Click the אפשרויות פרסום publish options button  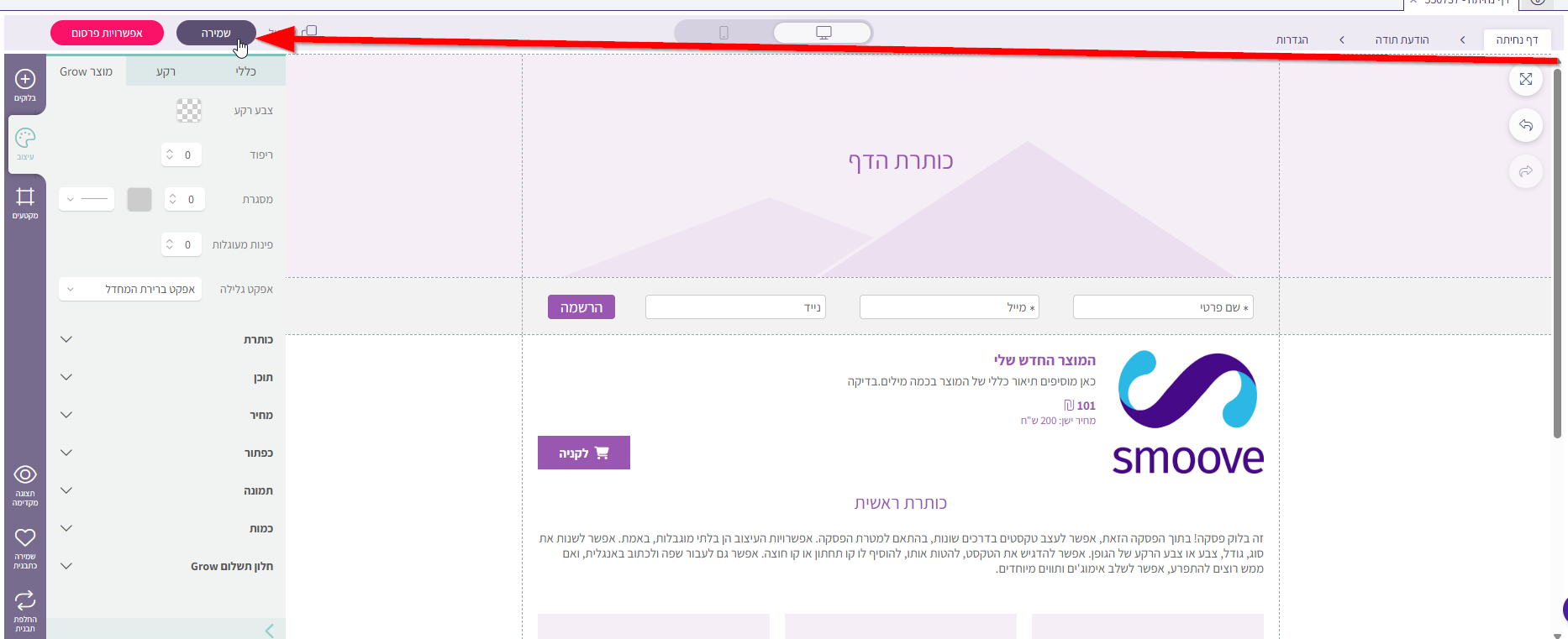coord(107,33)
